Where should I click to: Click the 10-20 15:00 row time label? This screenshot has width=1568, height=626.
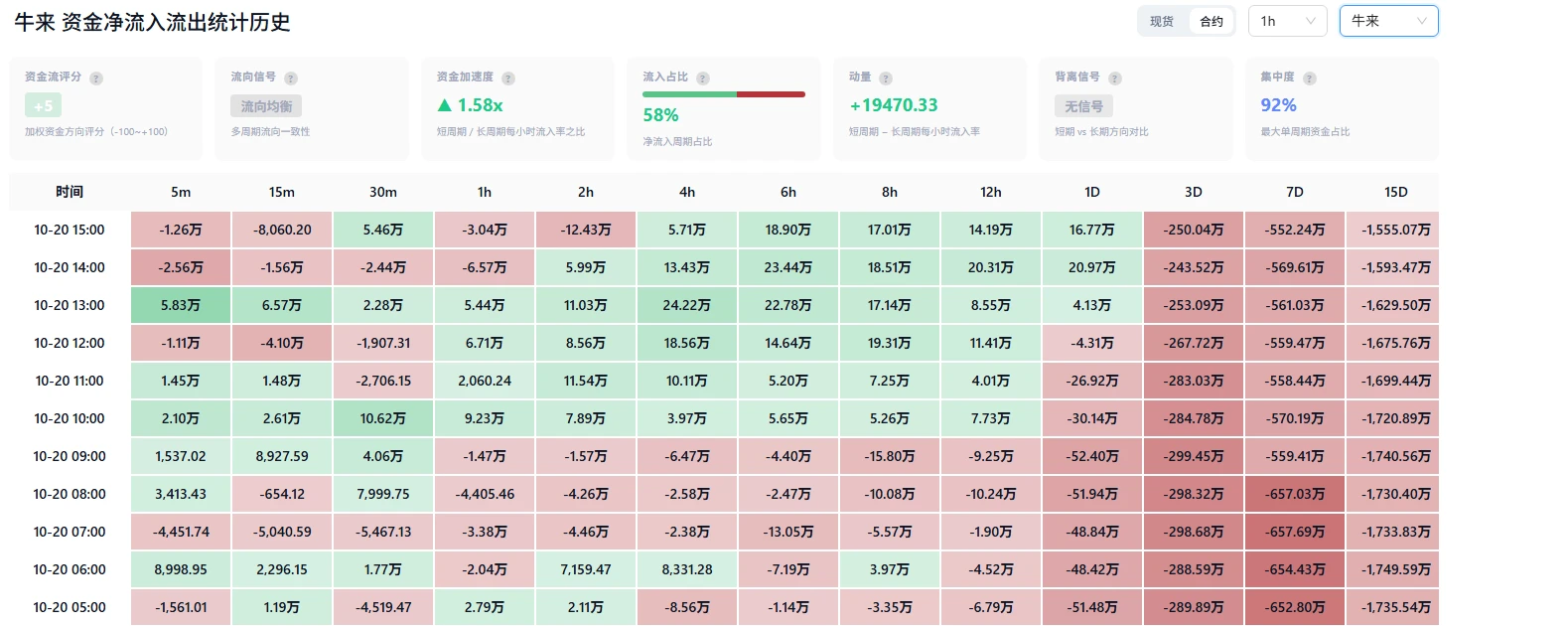(70, 230)
